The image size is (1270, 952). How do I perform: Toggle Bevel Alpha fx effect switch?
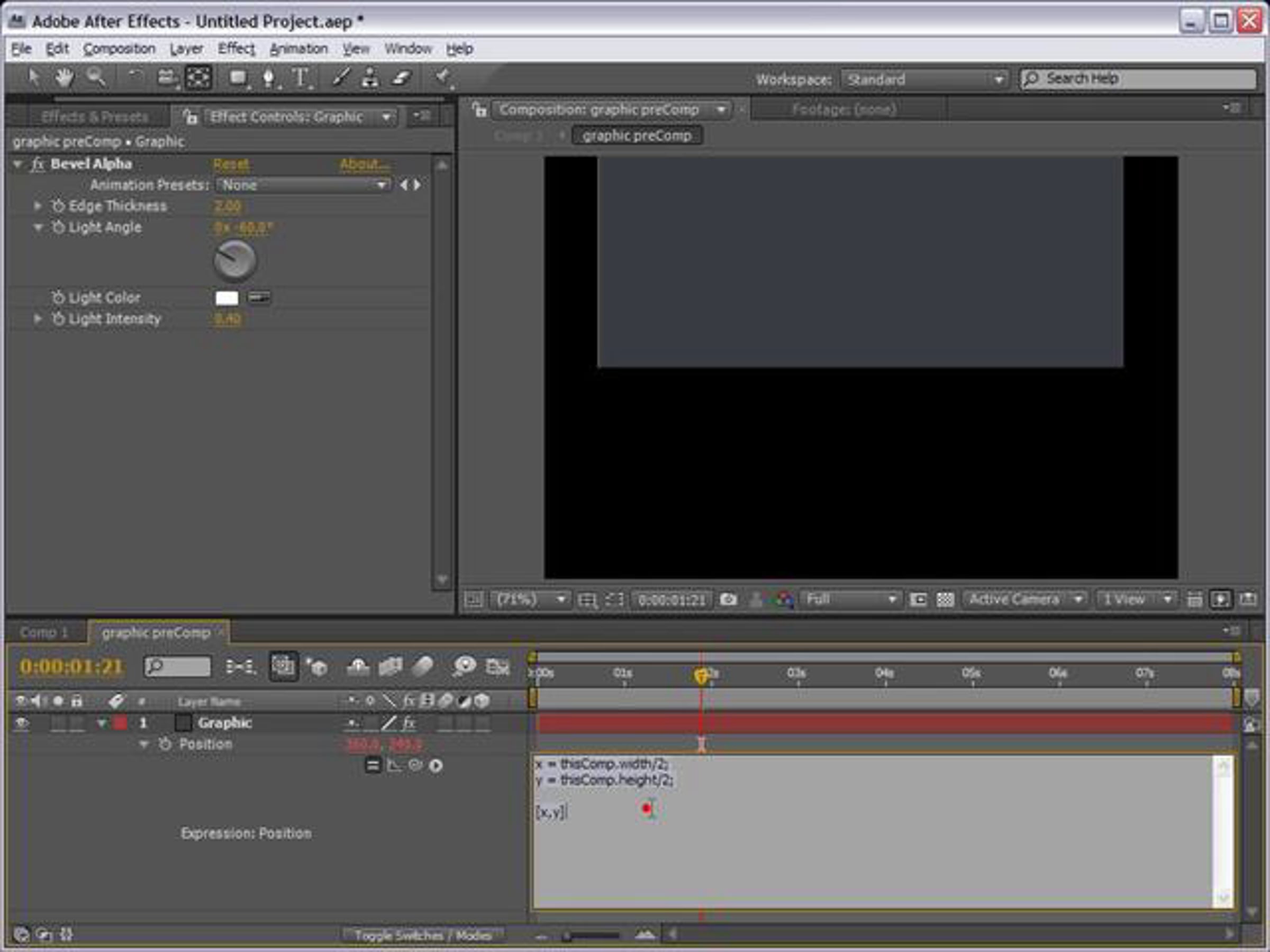(38, 164)
